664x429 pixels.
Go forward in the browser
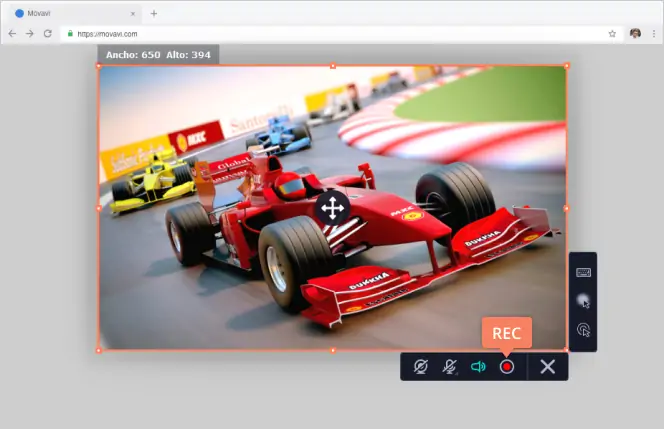[x=30, y=33]
